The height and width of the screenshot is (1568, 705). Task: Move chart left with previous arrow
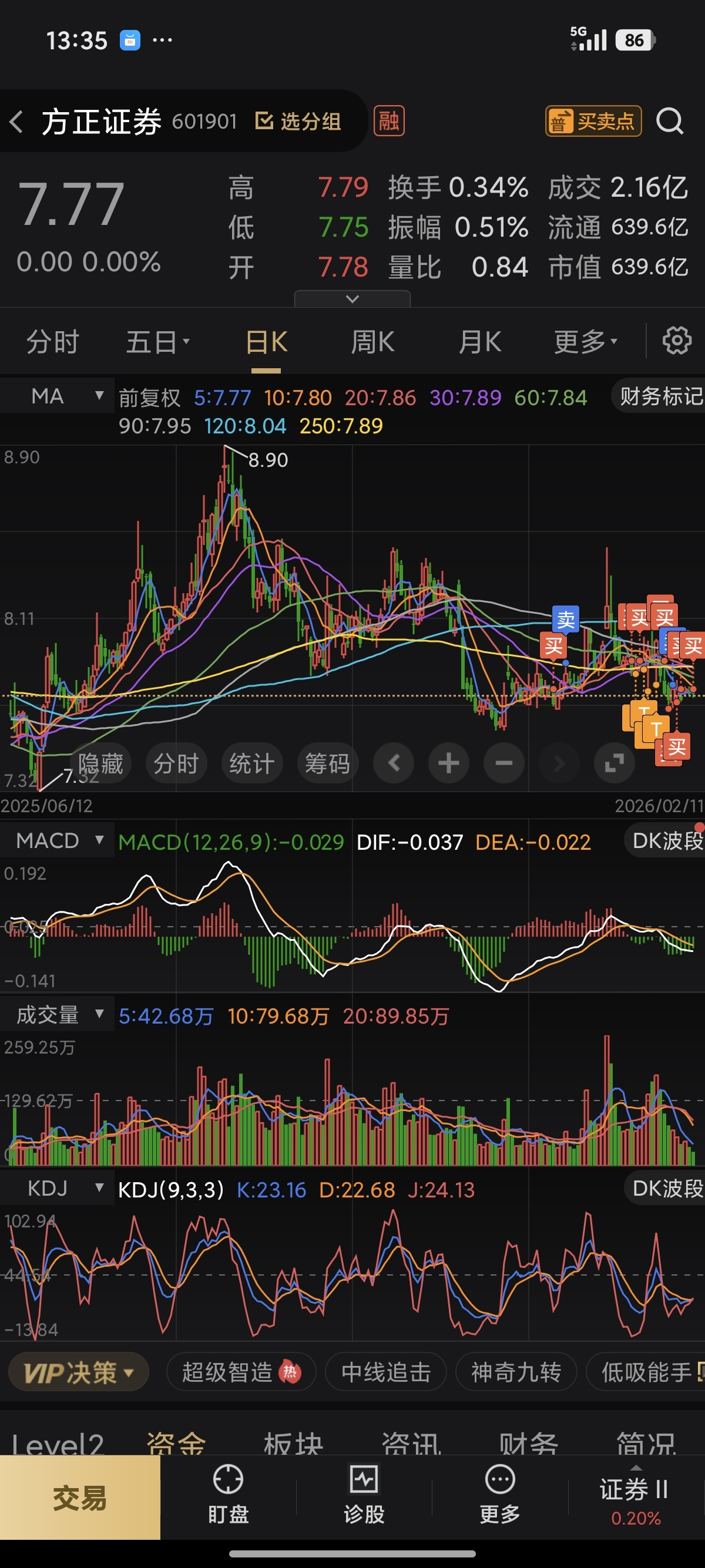coord(394,763)
